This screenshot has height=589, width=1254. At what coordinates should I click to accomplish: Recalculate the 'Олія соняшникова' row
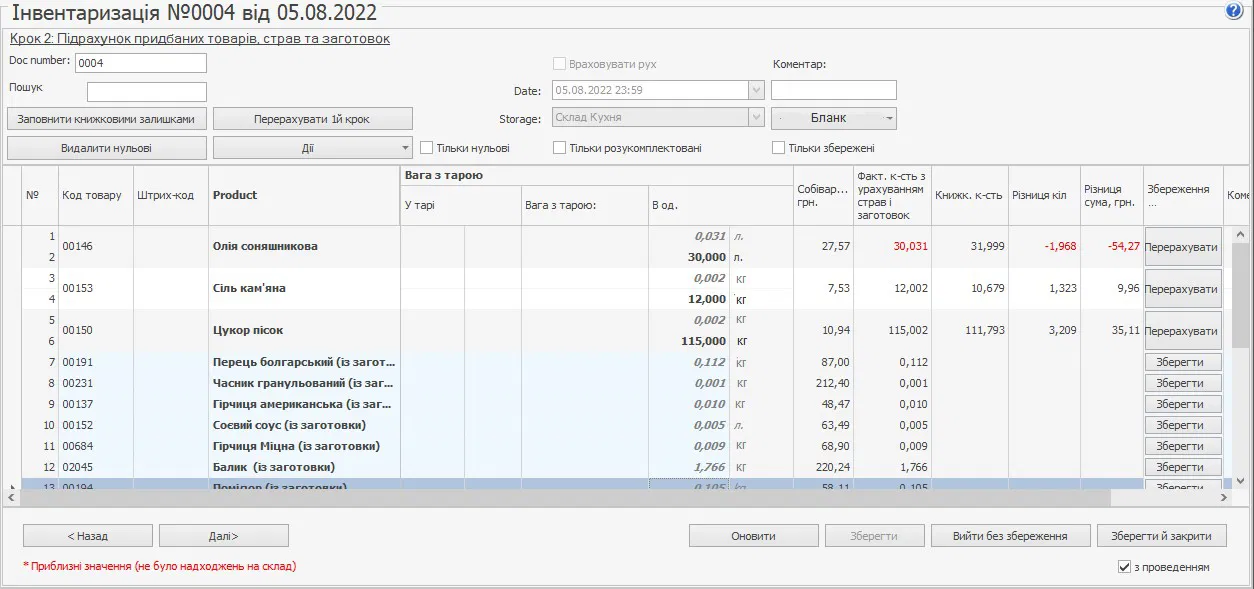click(1182, 247)
